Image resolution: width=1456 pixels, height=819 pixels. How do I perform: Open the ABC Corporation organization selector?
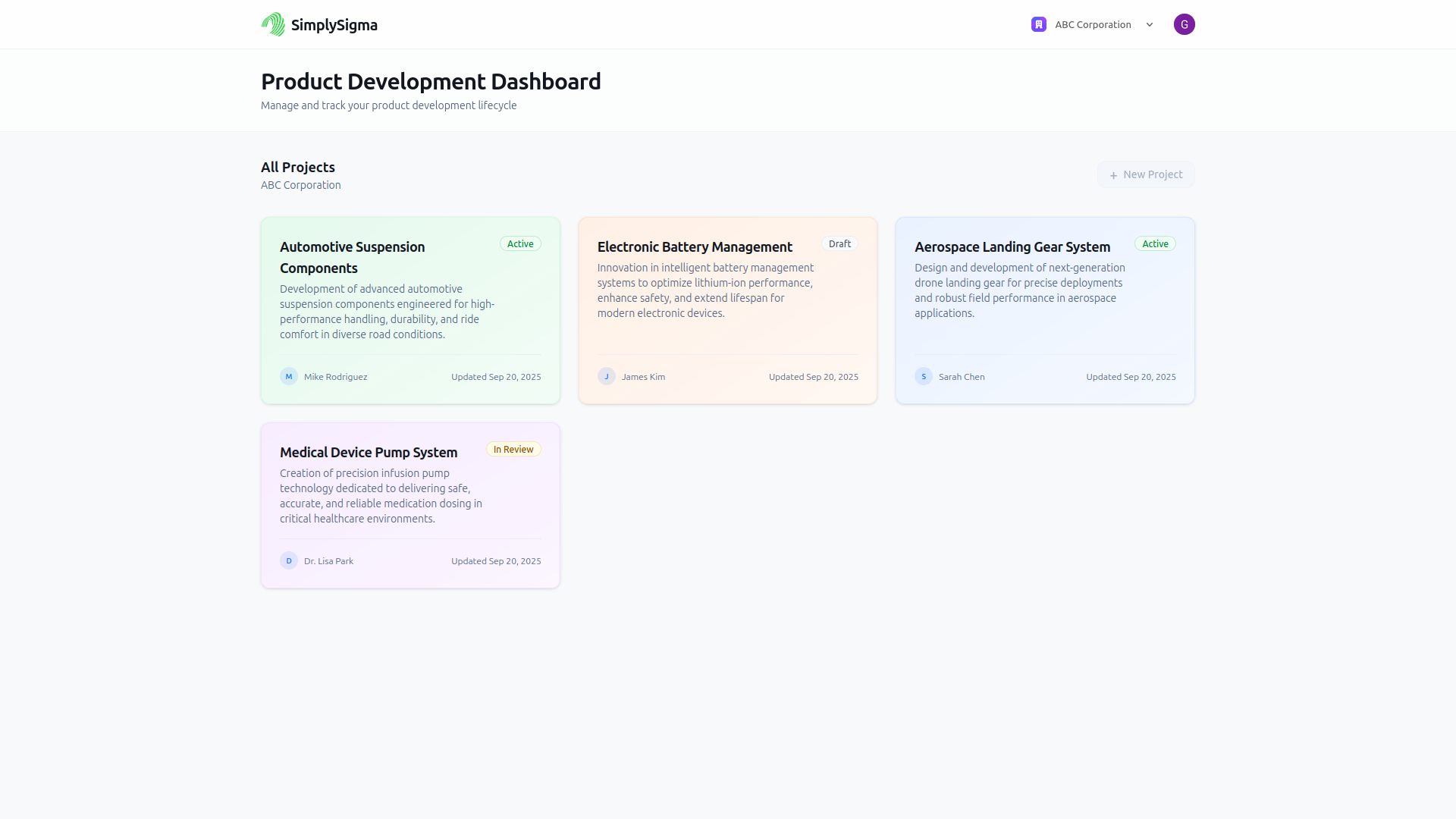1093,24
